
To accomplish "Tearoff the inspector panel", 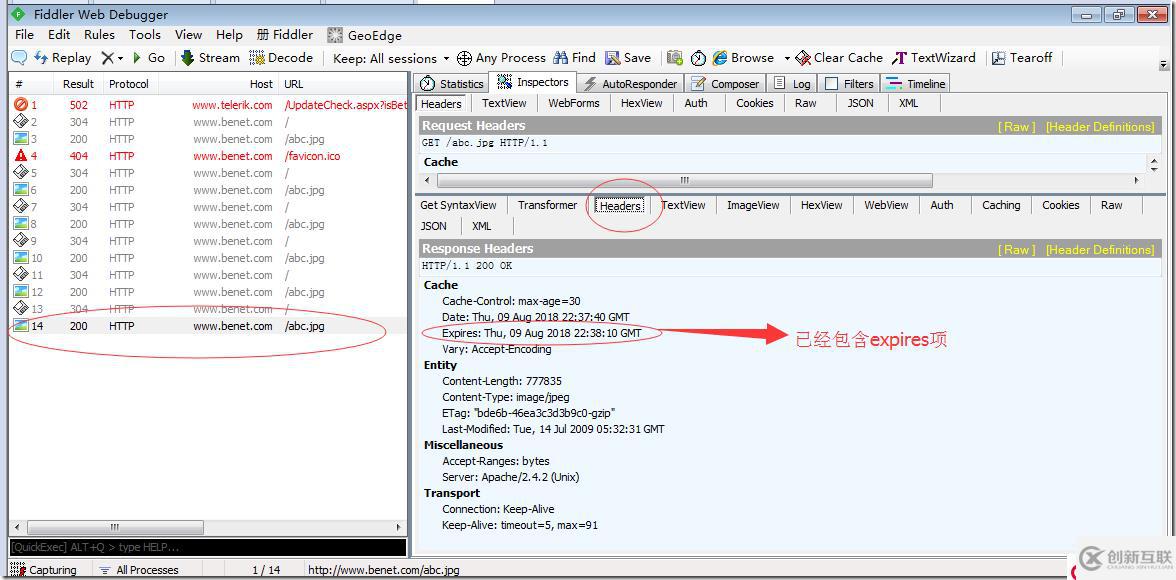I will pos(1022,58).
